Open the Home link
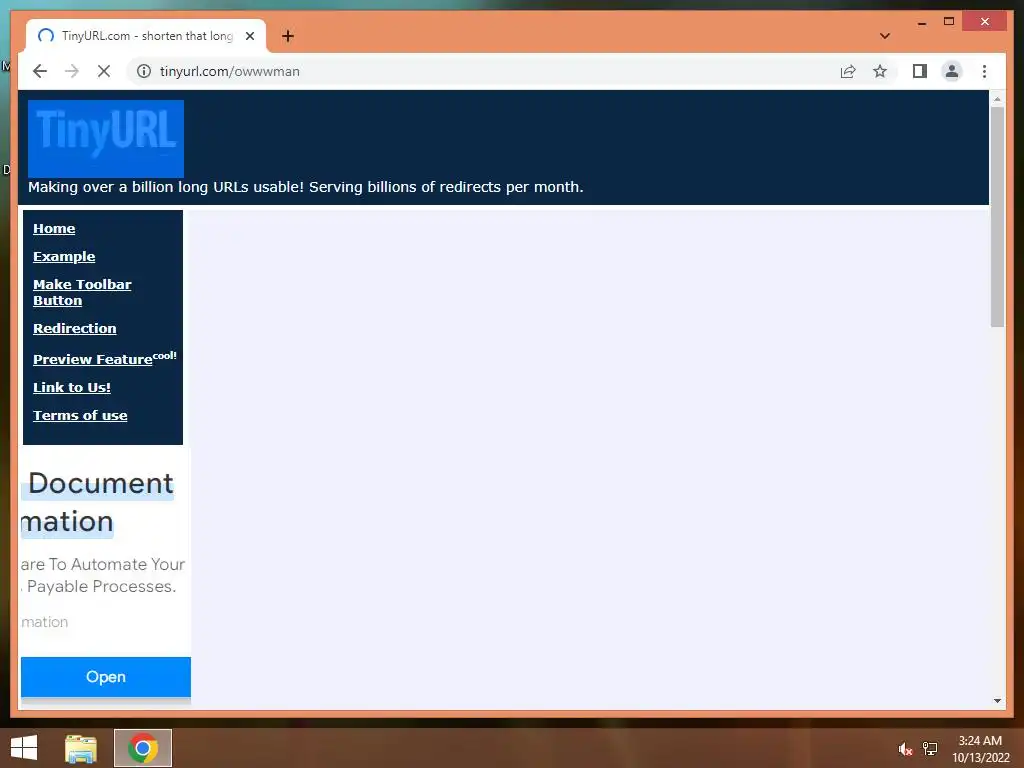Viewport: 1024px width, 768px height. pyautogui.click(x=54, y=229)
